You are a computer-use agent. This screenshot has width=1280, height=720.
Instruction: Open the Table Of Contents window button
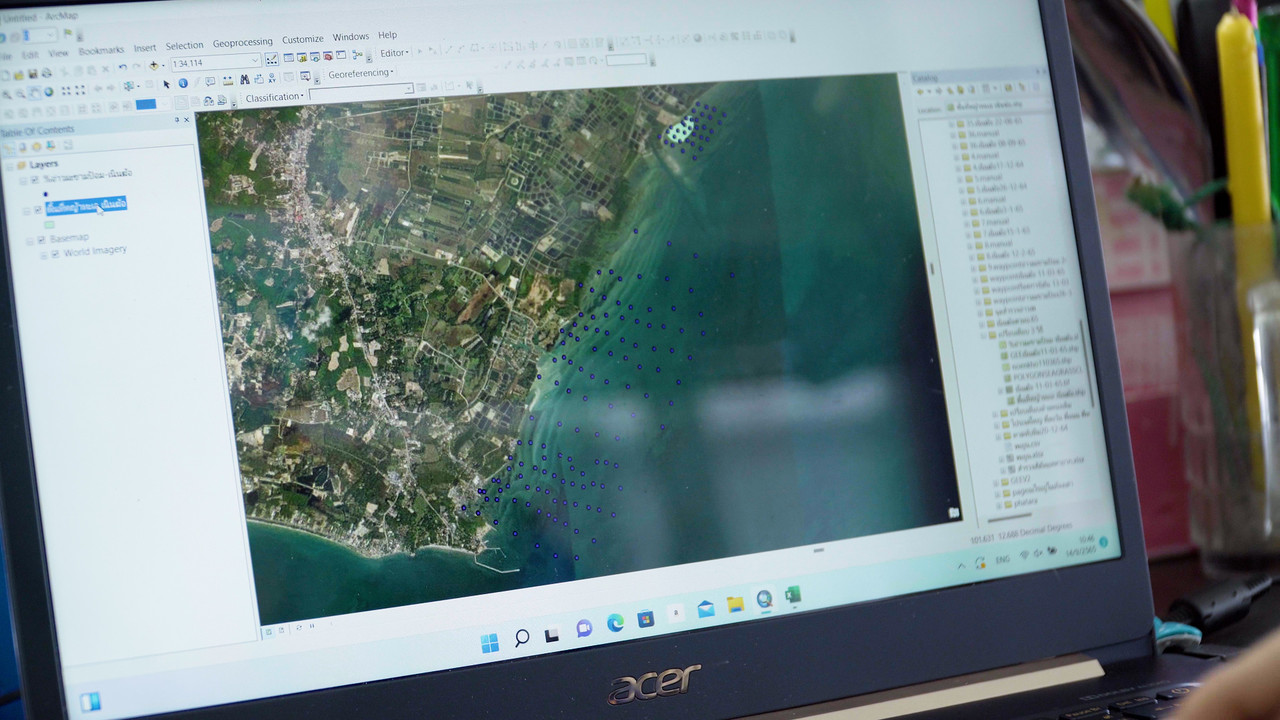coord(288,58)
